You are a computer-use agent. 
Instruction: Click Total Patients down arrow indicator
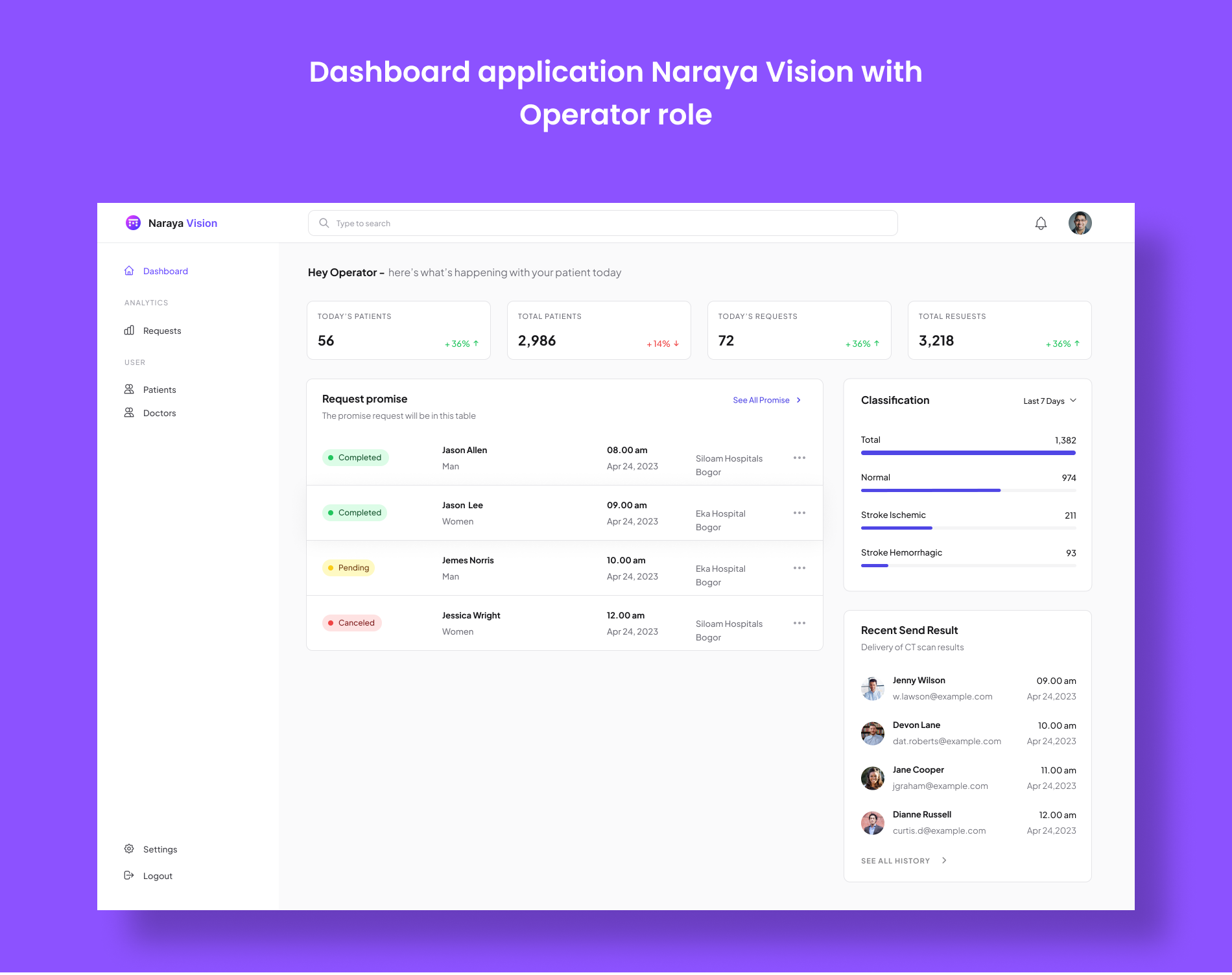point(676,344)
